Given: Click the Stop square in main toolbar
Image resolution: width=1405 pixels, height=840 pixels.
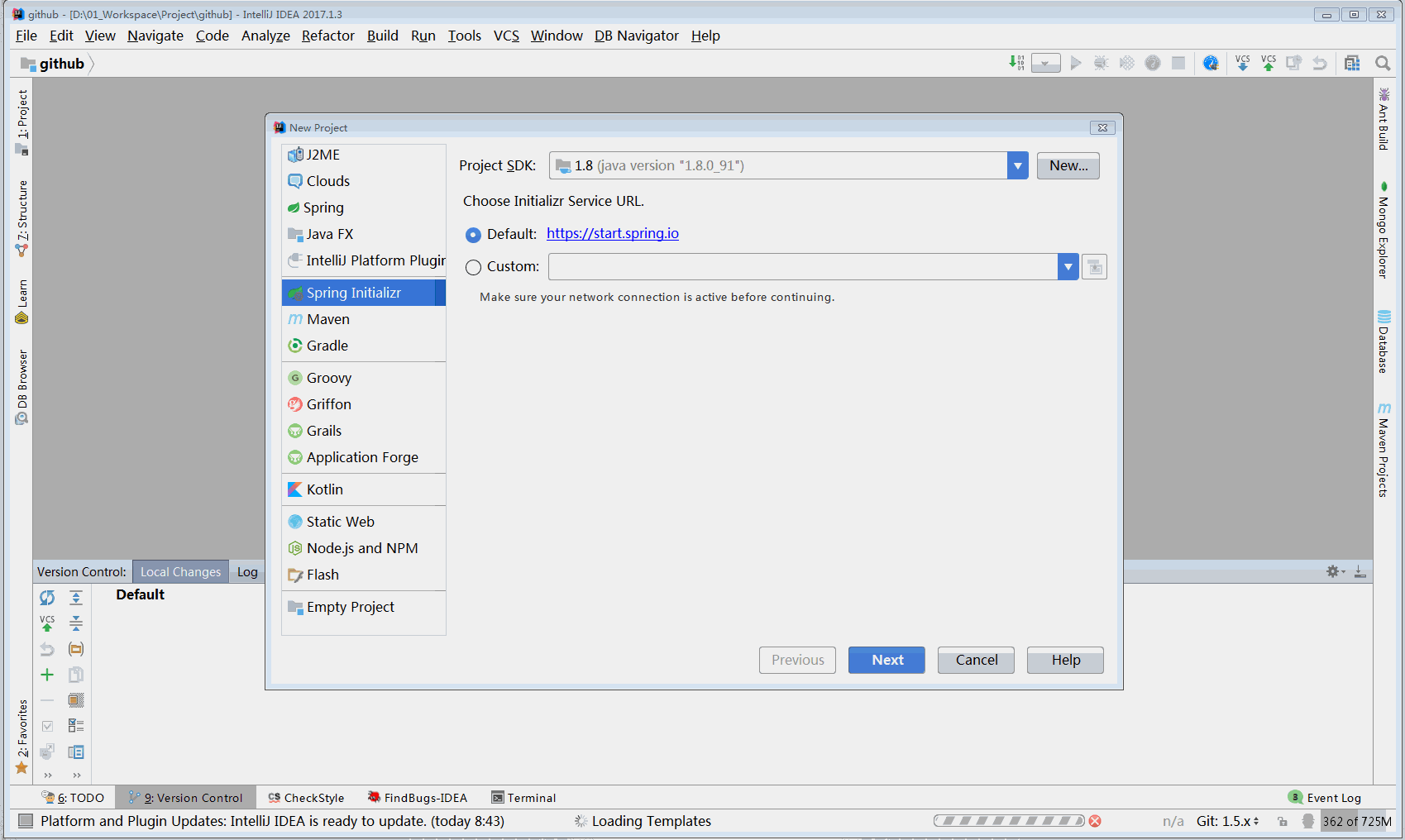Looking at the screenshot, I should pyautogui.click(x=1178, y=63).
